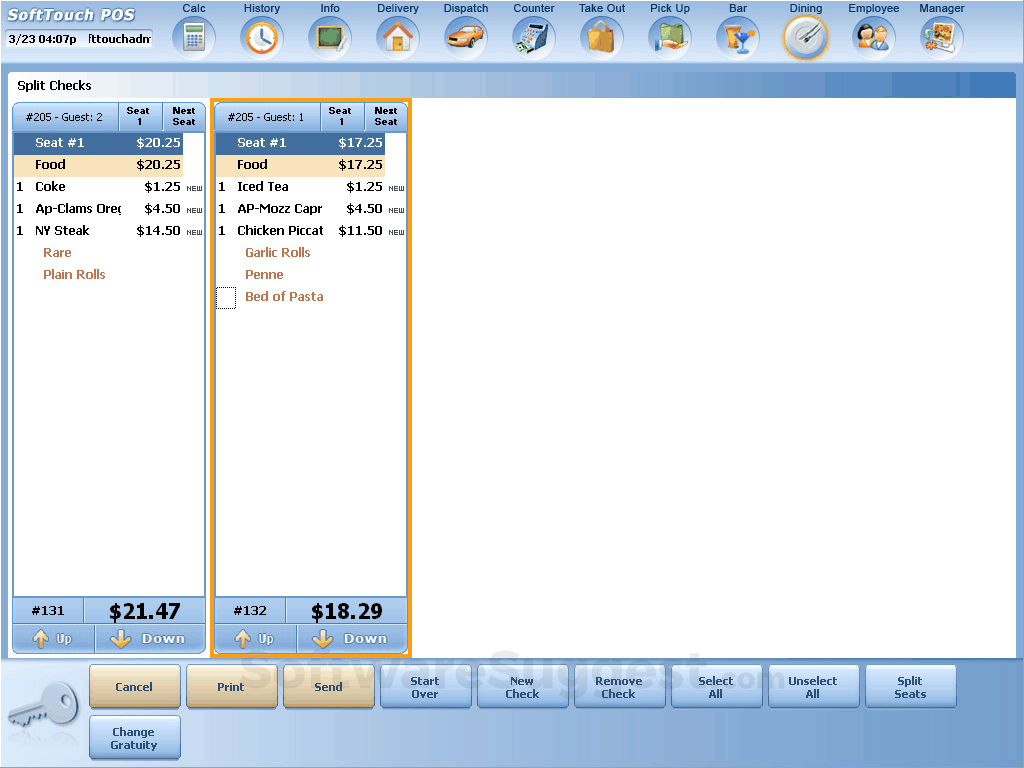
Task: Open the Manager functions screen
Action: (x=941, y=37)
